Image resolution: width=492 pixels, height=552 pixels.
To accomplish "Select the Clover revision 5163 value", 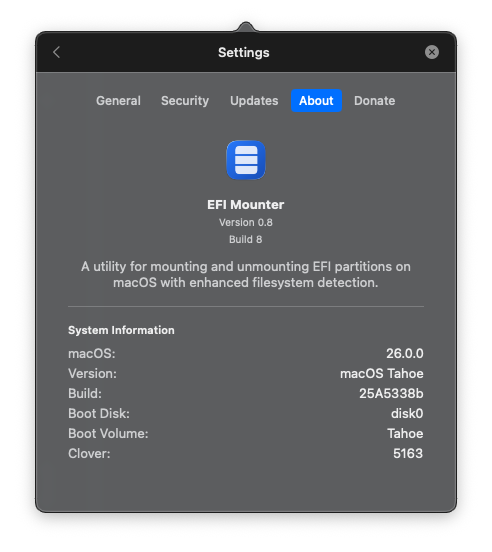I will [x=408, y=454].
